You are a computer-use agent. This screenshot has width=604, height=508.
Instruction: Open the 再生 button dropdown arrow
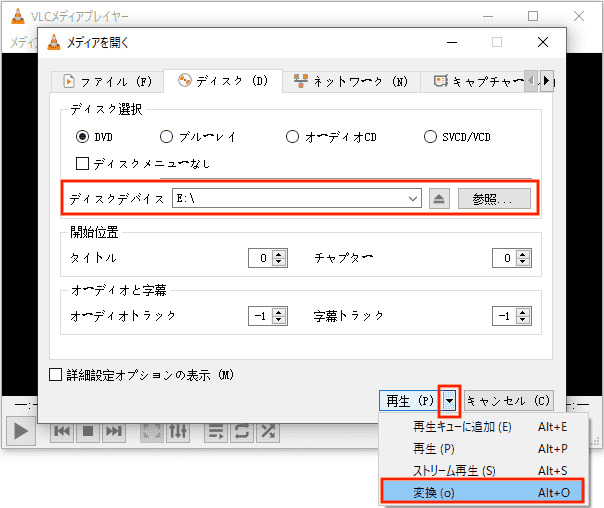coord(450,401)
